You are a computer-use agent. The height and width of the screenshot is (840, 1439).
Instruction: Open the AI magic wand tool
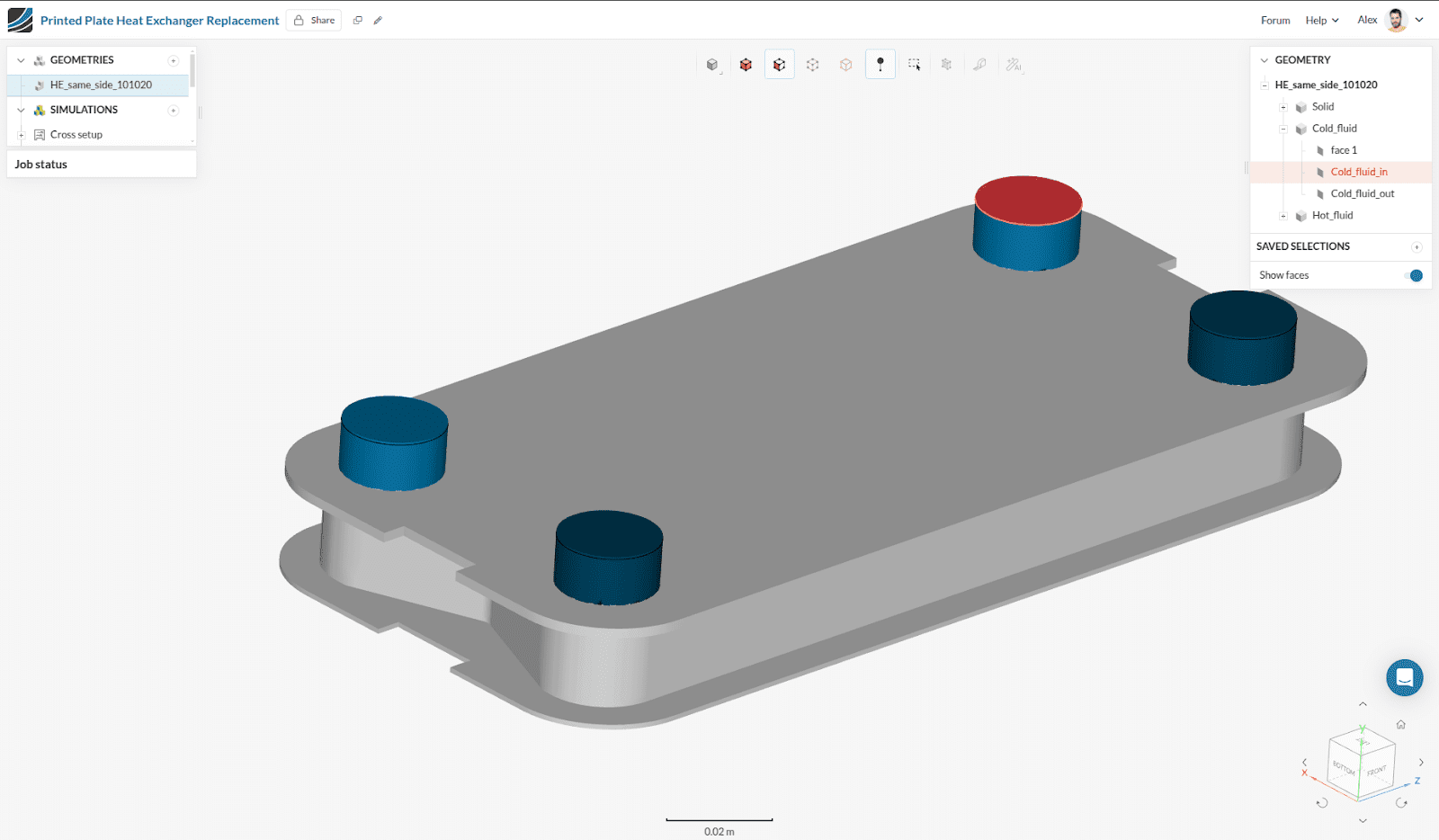tap(1014, 65)
